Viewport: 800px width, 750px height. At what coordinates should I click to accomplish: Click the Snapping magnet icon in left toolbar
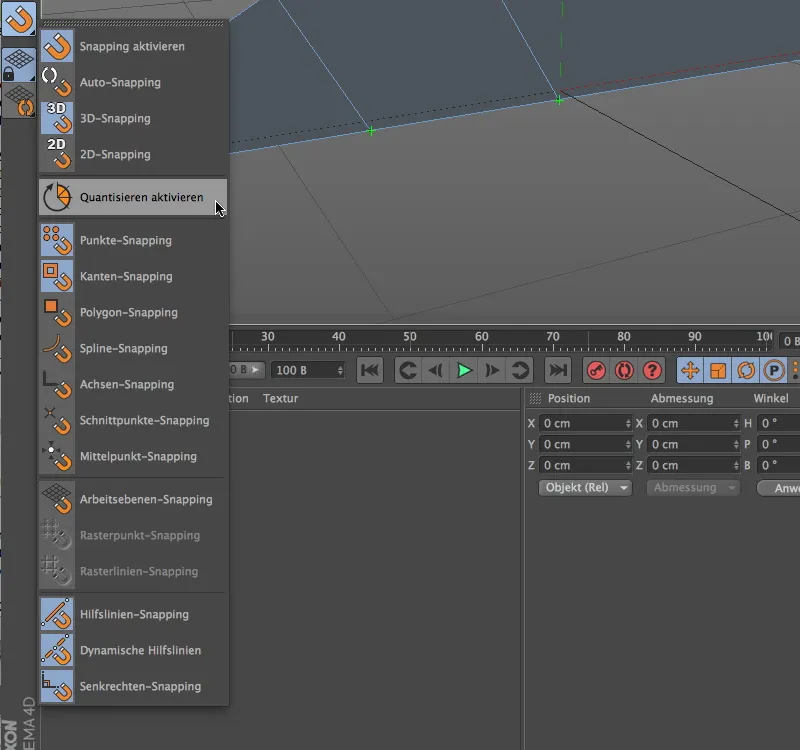pyautogui.click(x=19, y=19)
